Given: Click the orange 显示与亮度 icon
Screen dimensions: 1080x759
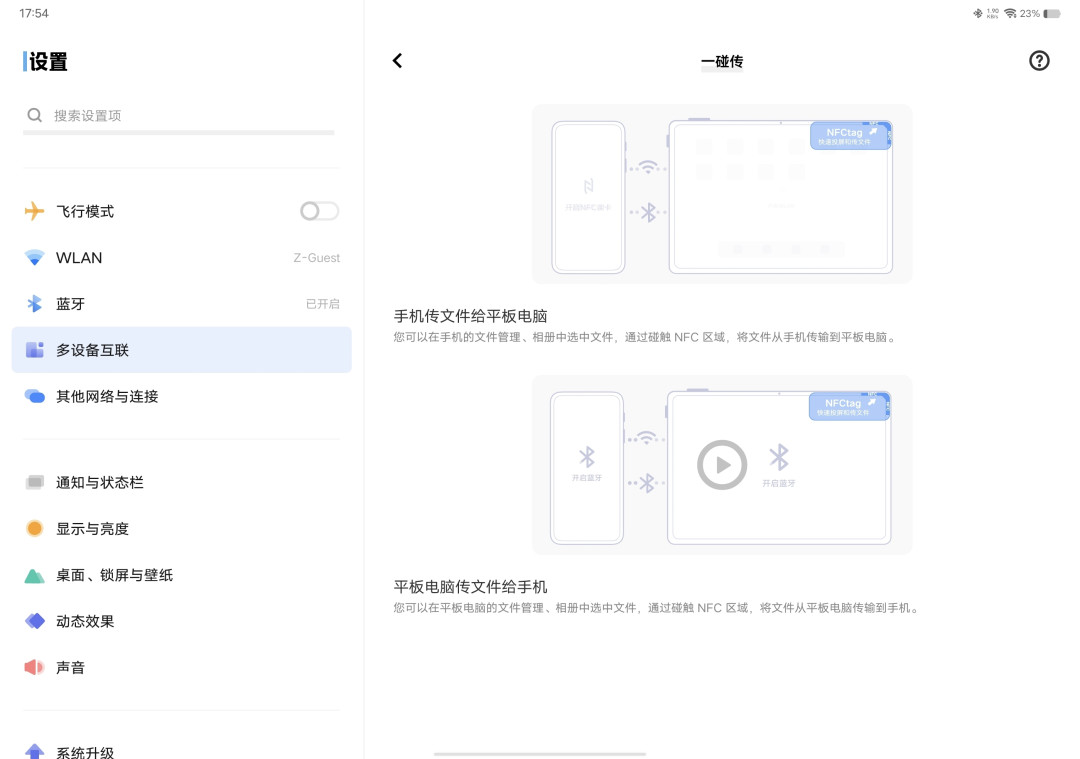Looking at the screenshot, I should pyautogui.click(x=34, y=528).
